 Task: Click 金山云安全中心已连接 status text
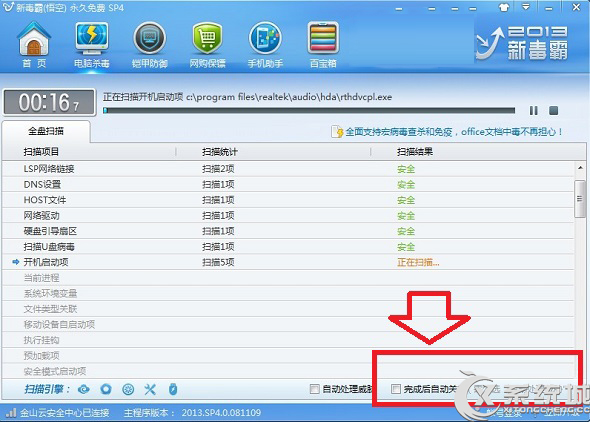[x=65, y=413]
